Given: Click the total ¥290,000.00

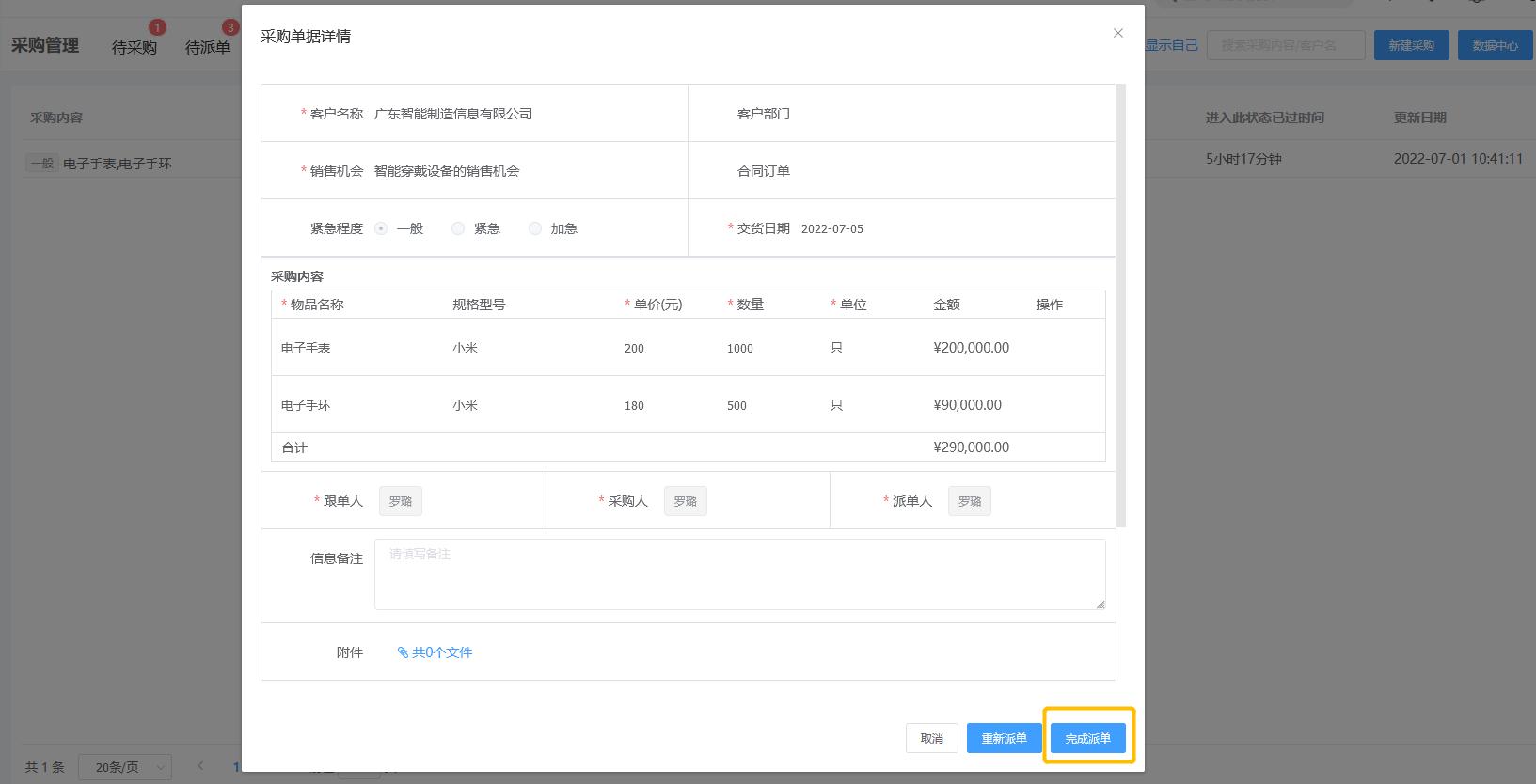Looking at the screenshot, I should point(972,447).
